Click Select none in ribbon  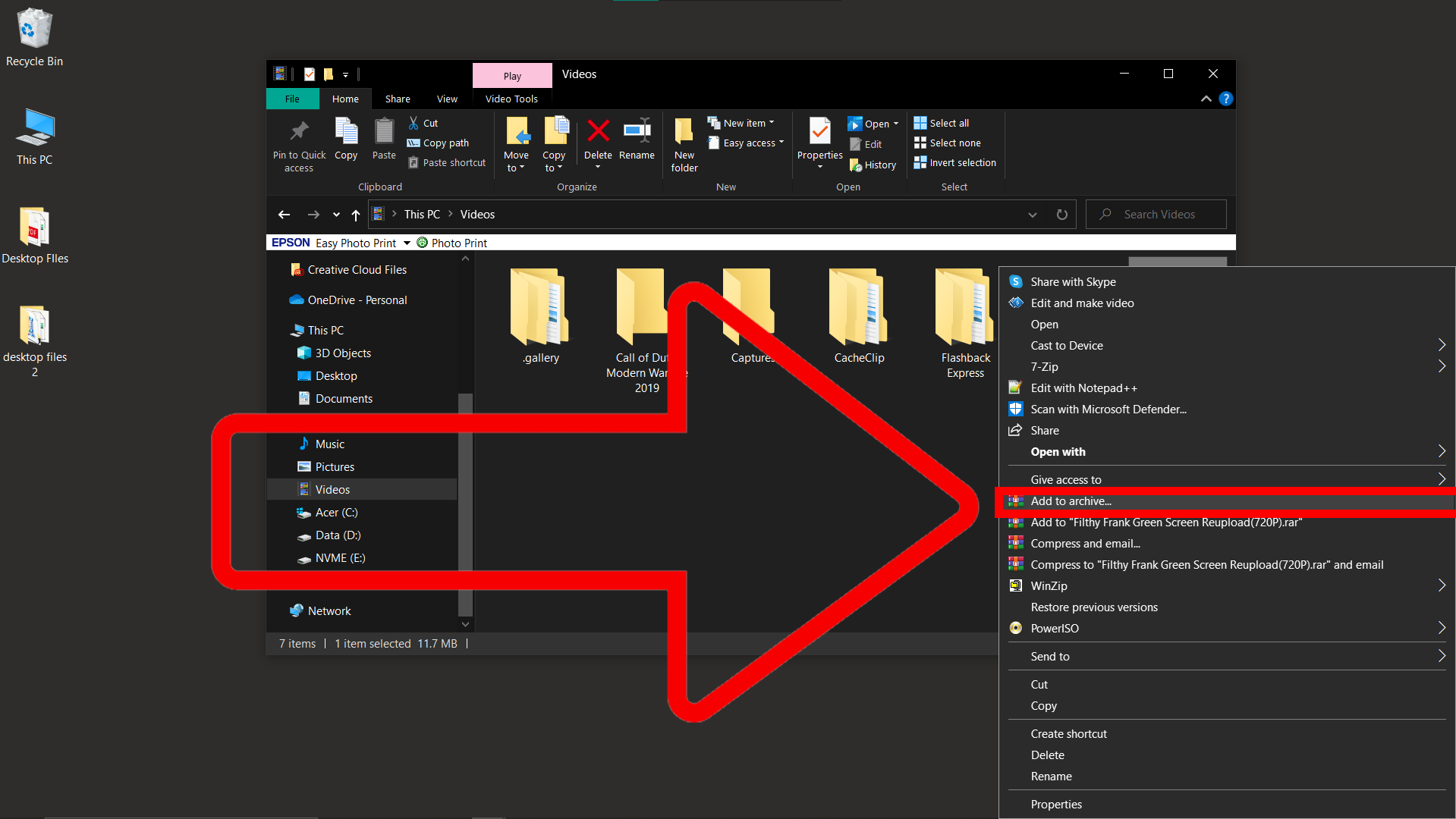948,143
